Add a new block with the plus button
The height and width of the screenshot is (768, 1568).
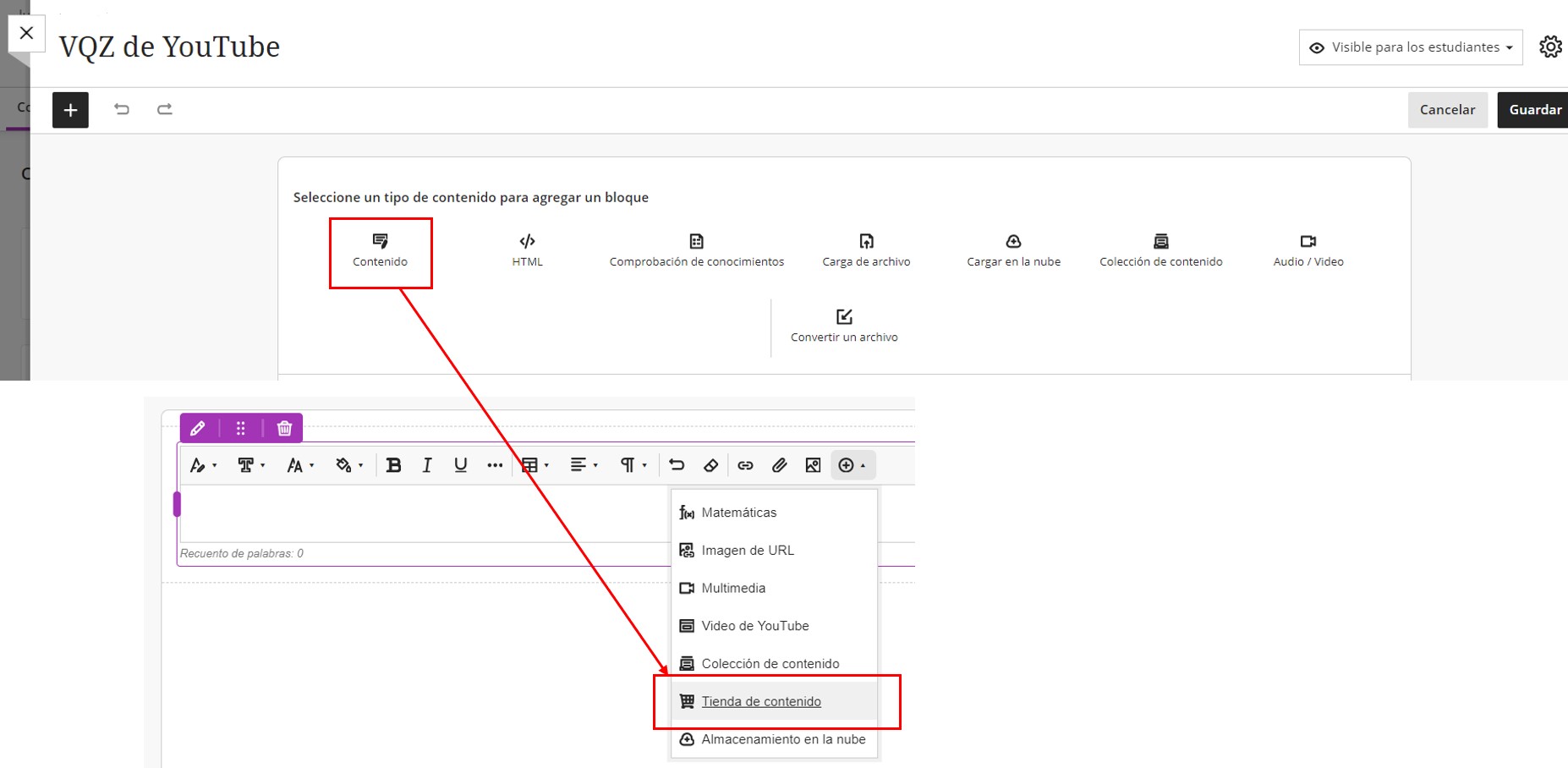[70, 110]
